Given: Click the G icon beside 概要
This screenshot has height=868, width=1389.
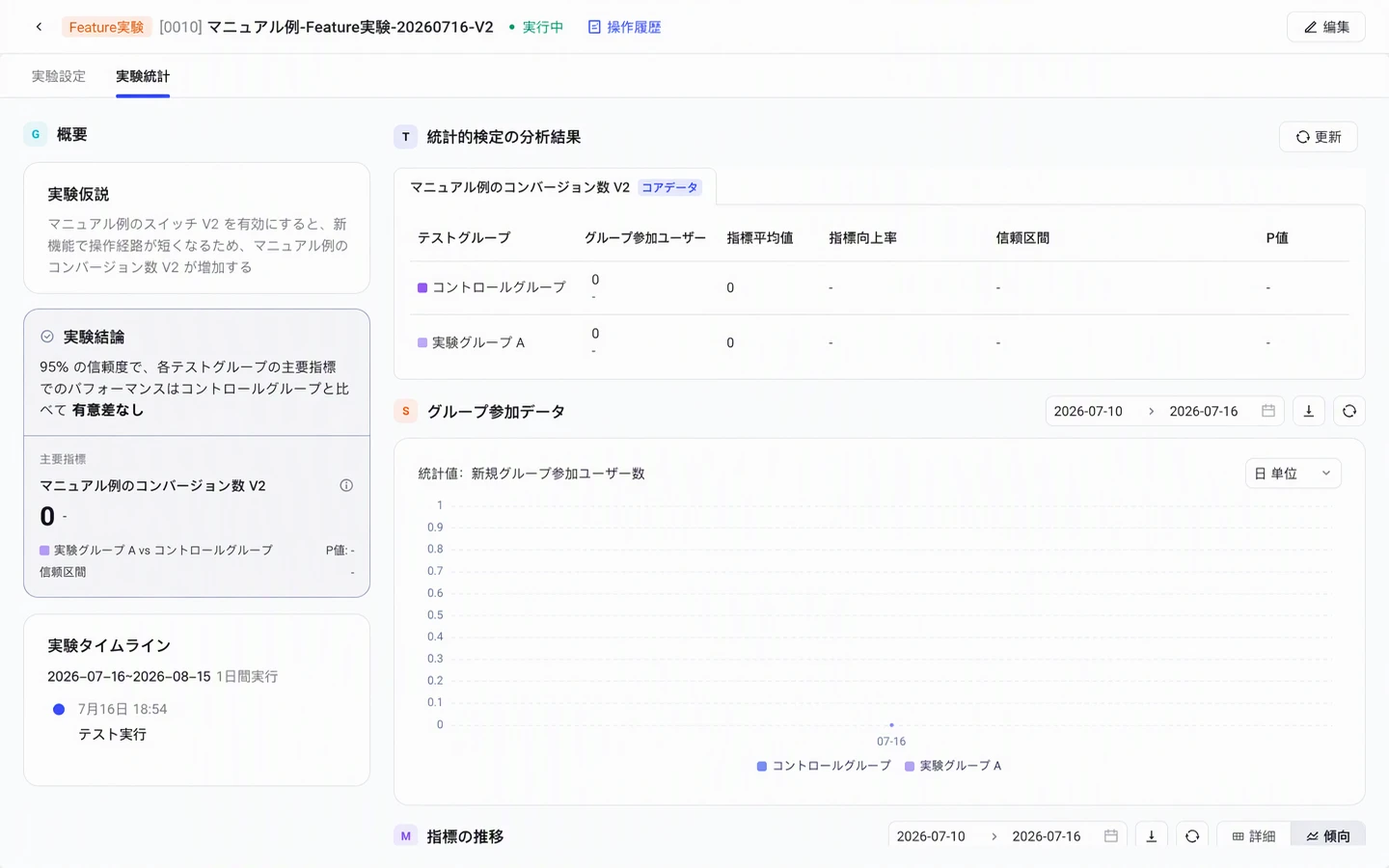Looking at the screenshot, I should point(36,134).
